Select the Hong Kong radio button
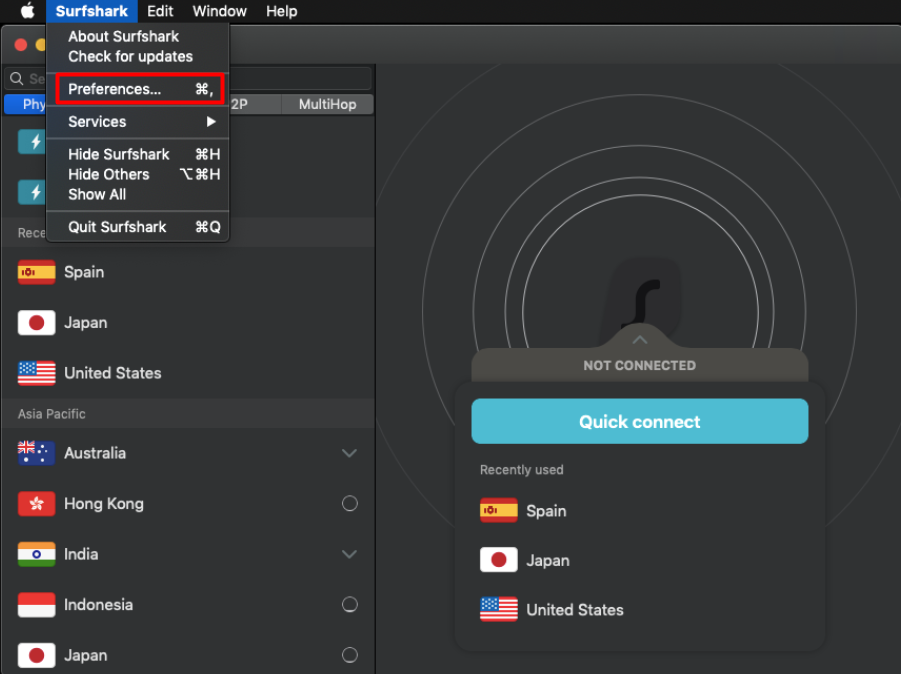 [x=349, y=503]
